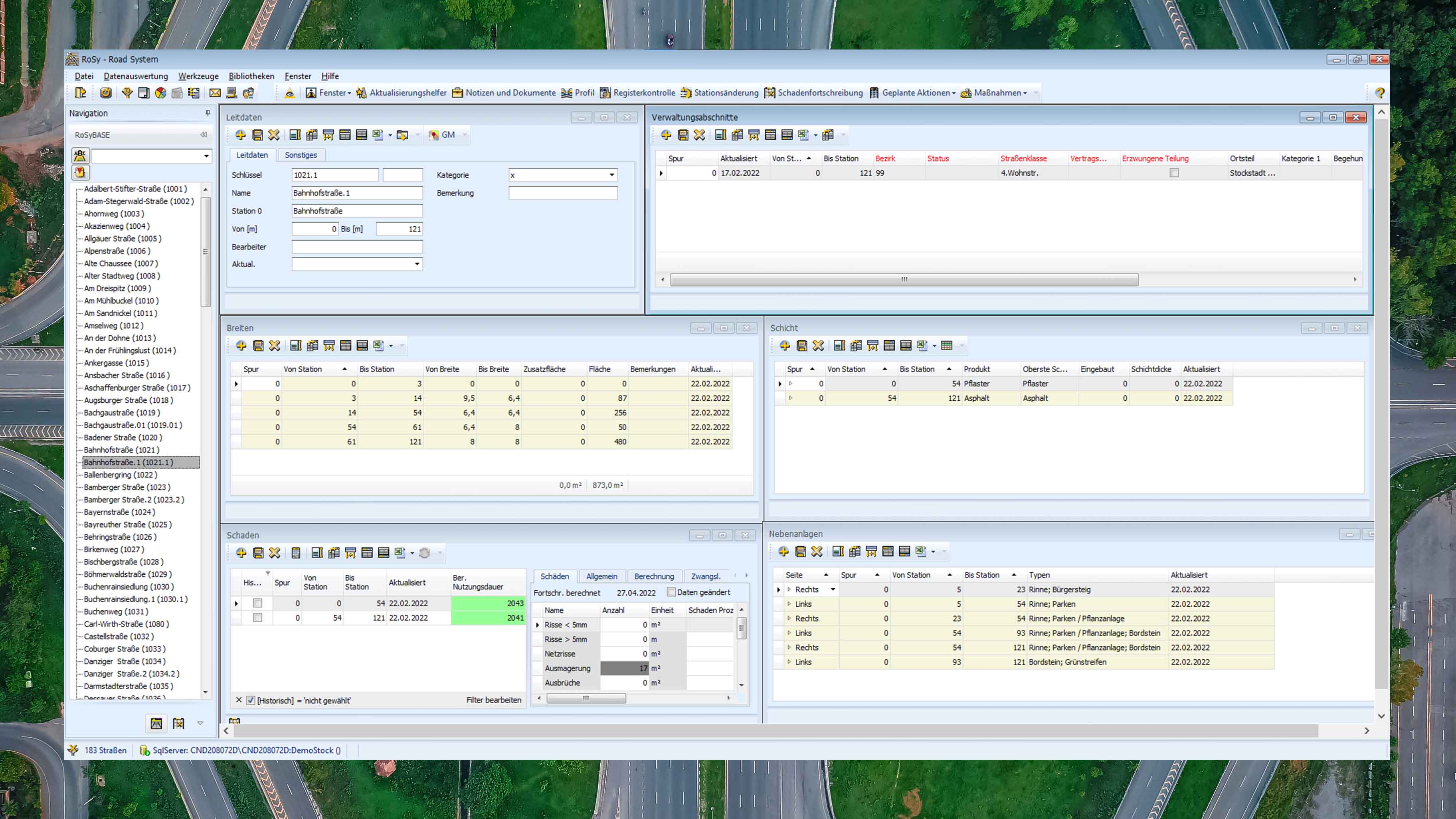Open the Kategorie dropdown
Image resolution: width=1456 pixels, height=819 pixels.
pyautogui.click(x=611, y=175)
